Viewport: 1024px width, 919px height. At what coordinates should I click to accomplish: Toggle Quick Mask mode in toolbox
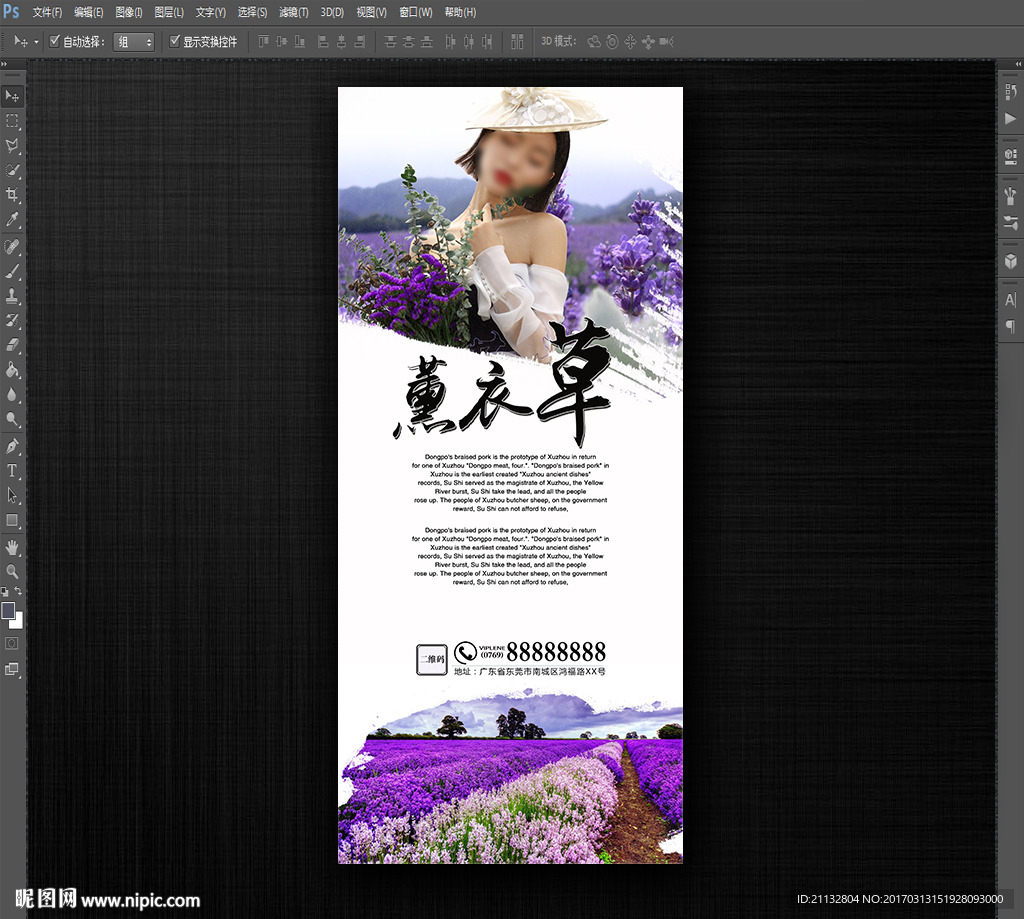(12, 643)
